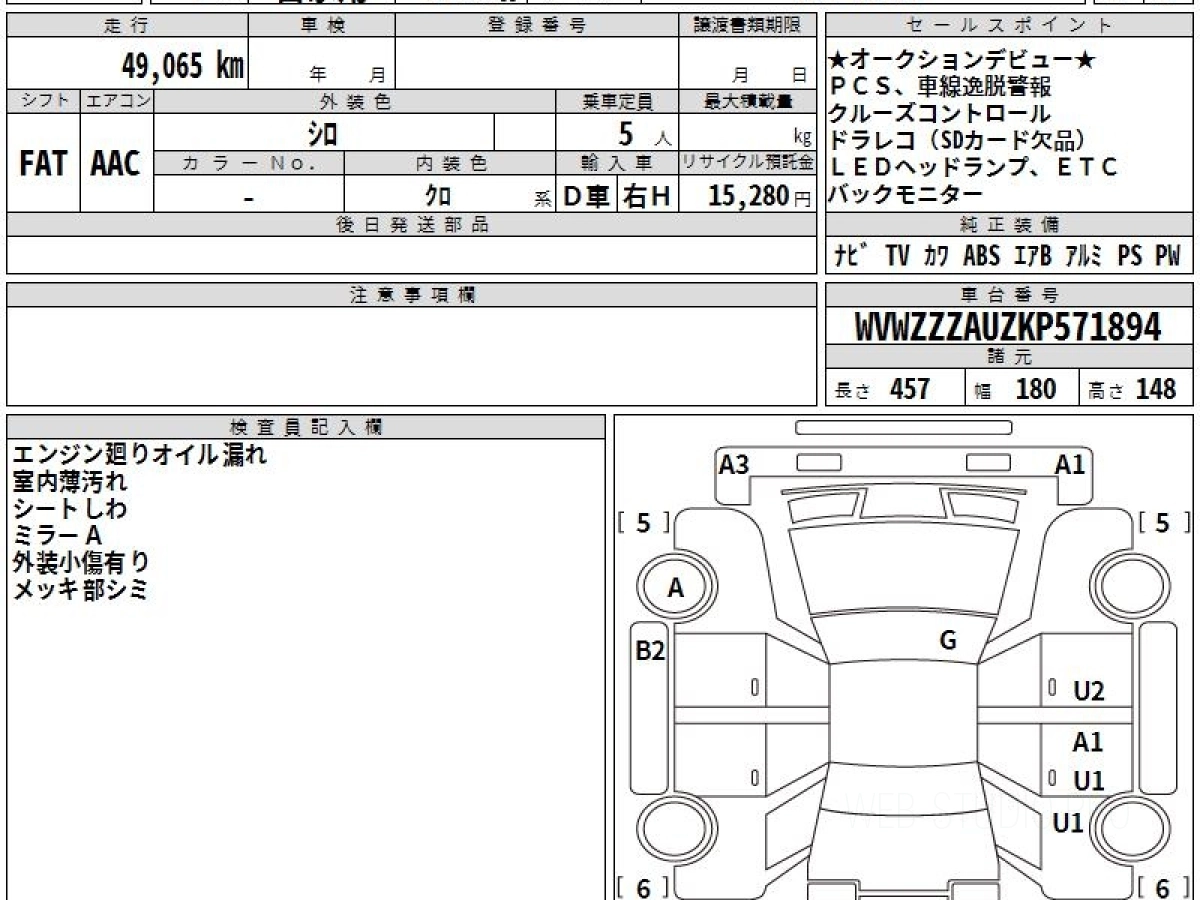
Task: Select the TV equipment code
Action: tap(897, 256)
